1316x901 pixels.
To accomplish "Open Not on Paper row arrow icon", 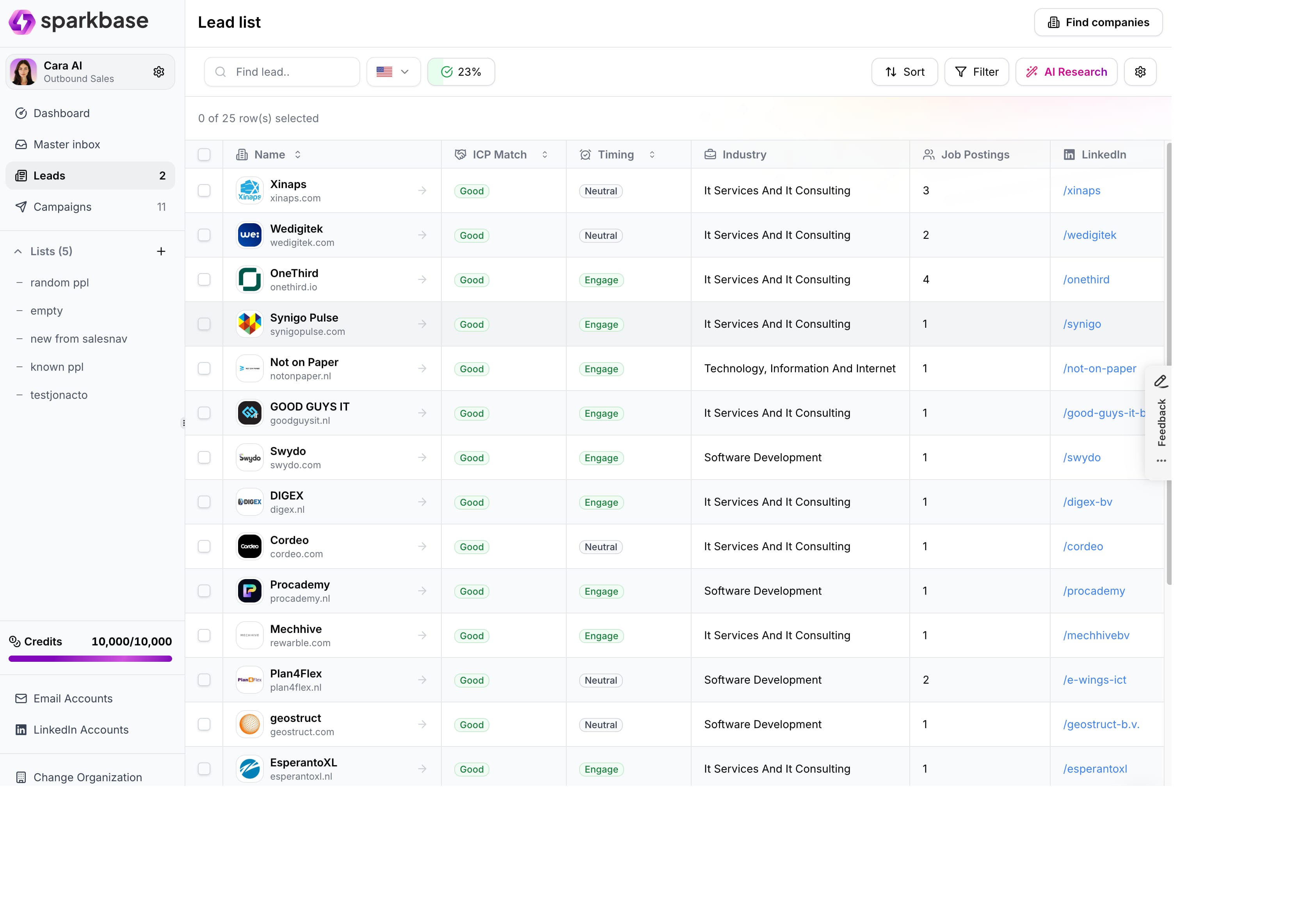I will (422, 369).
